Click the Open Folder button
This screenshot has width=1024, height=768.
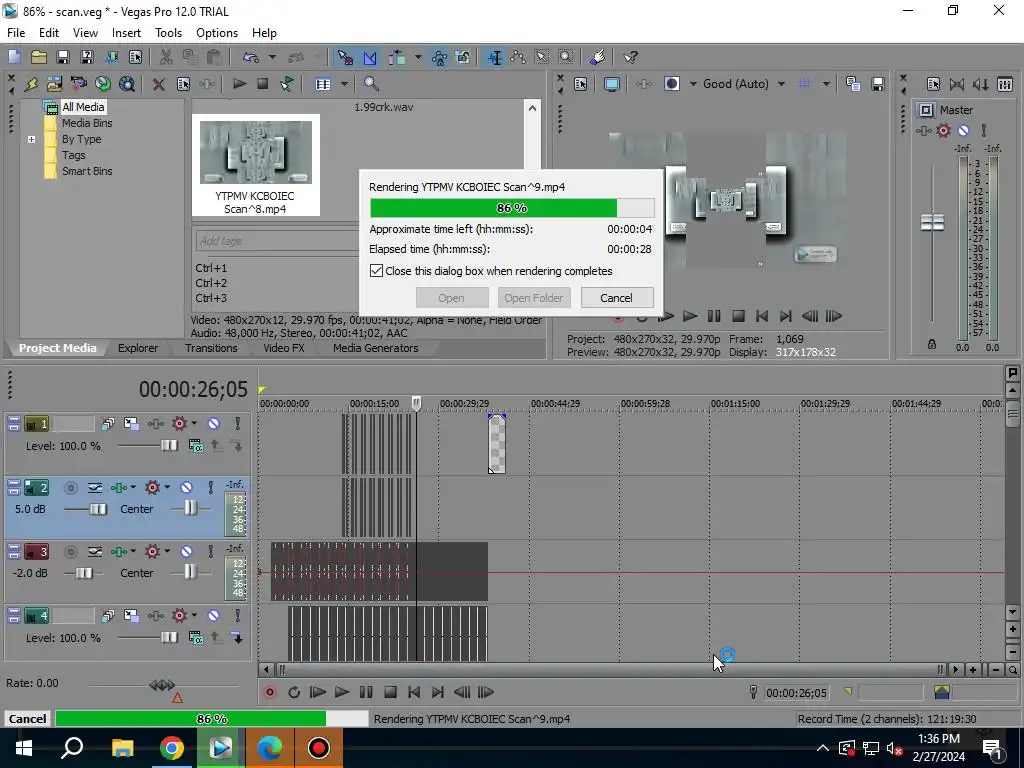[534, 298]
